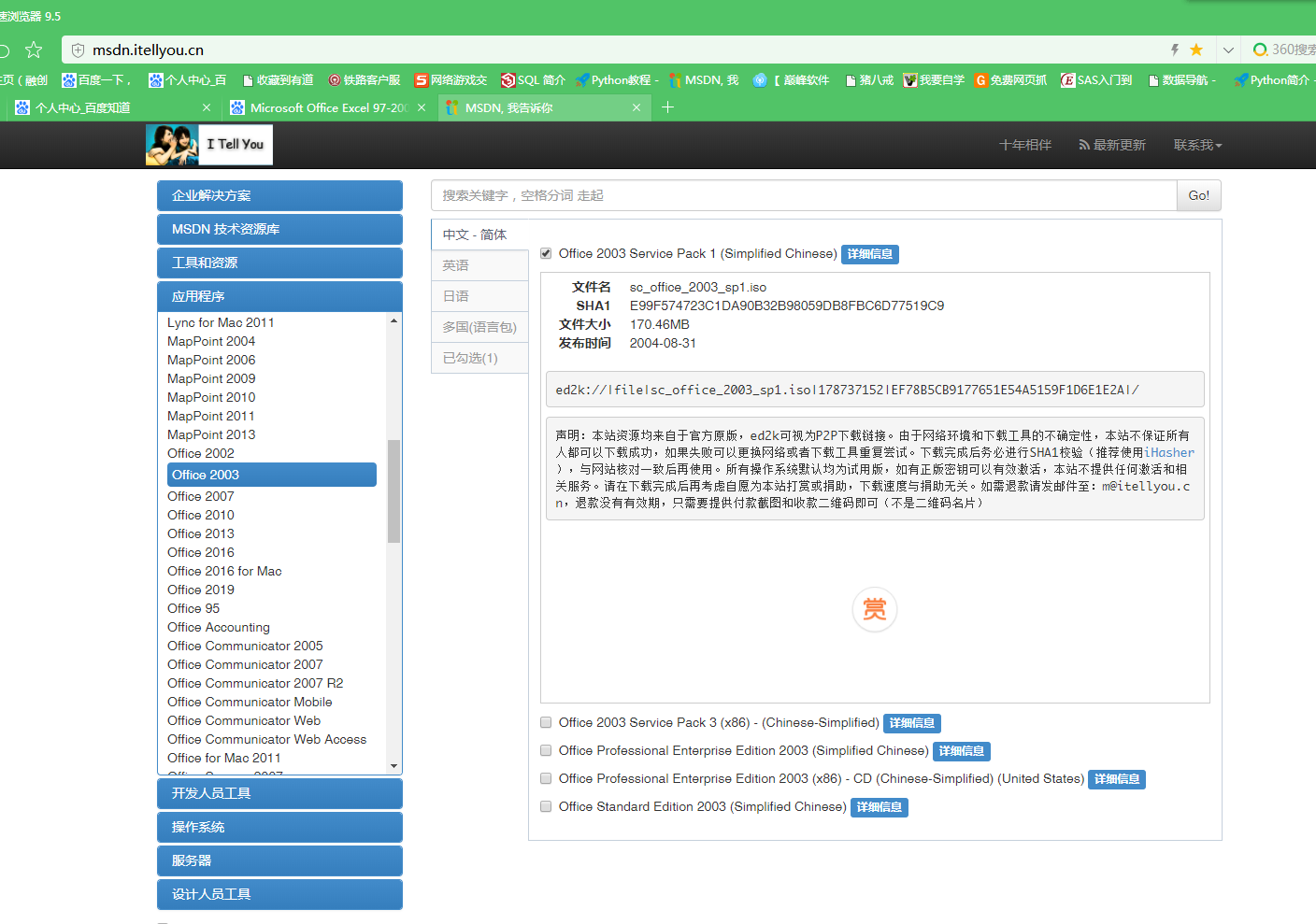Select MapPoint 2013 in the application list
Viewport: 1316px width, 924px height.
pos(211,434)
